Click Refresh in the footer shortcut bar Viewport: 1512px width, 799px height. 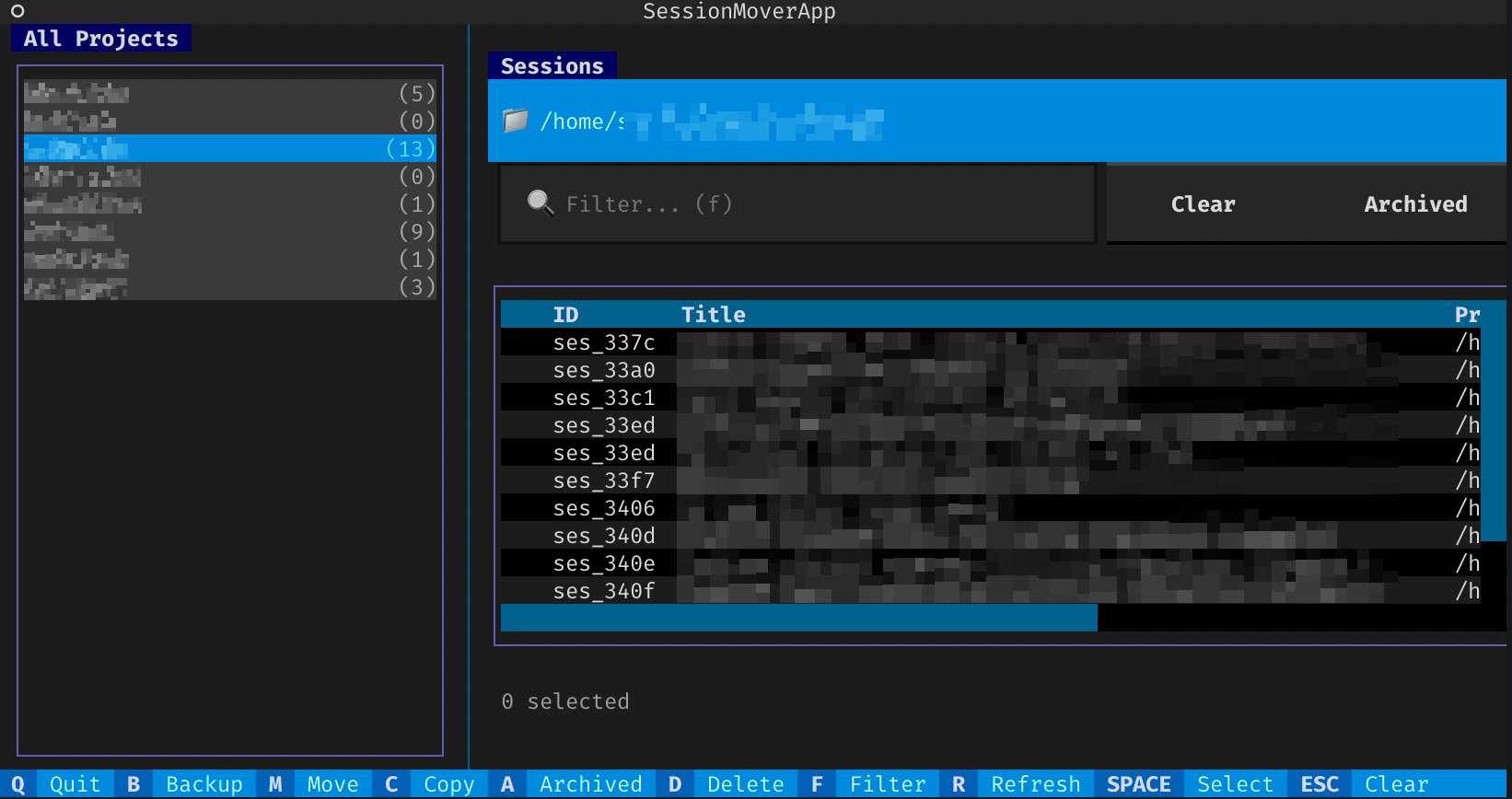pos(1035,784)
